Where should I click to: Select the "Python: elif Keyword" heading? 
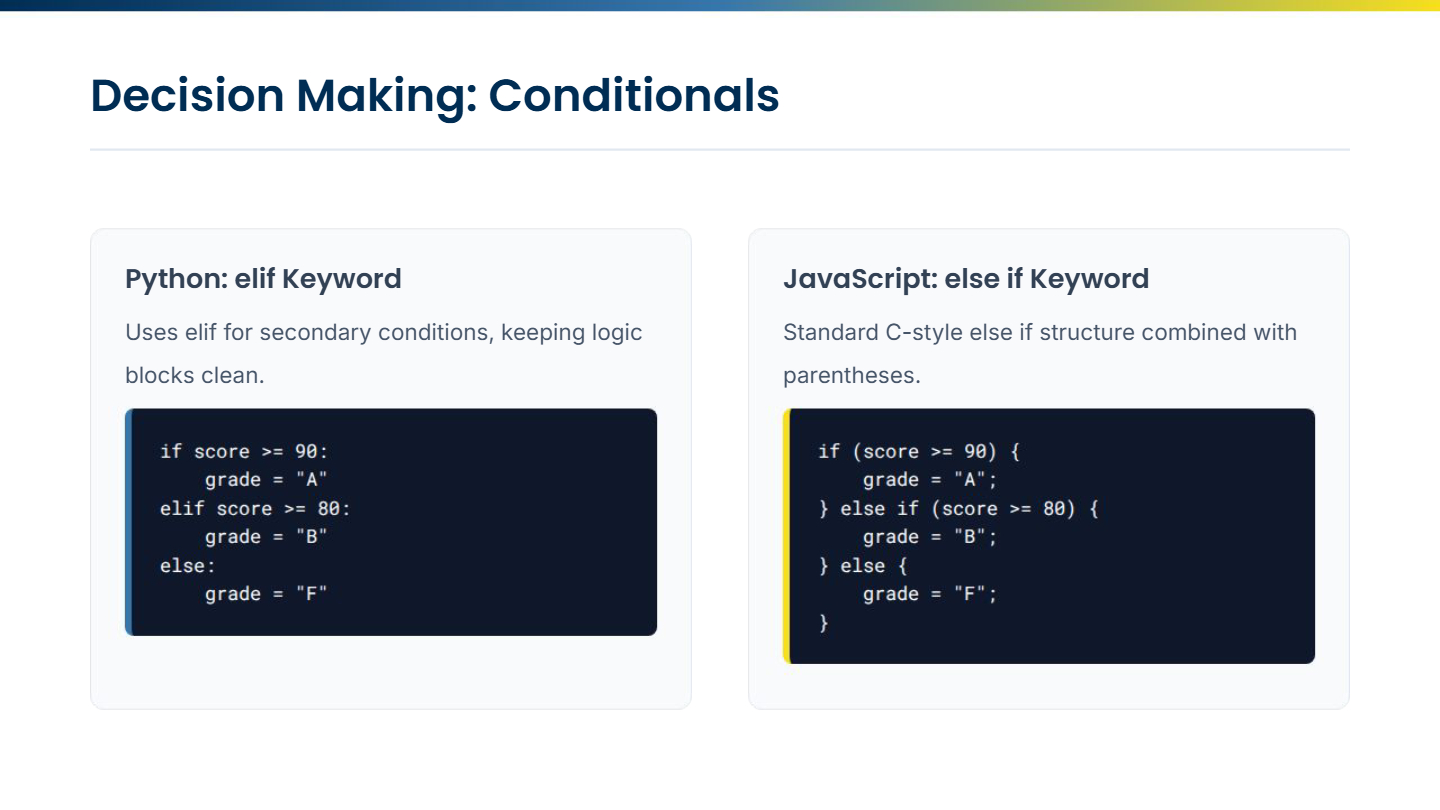[x=263, y=279]
